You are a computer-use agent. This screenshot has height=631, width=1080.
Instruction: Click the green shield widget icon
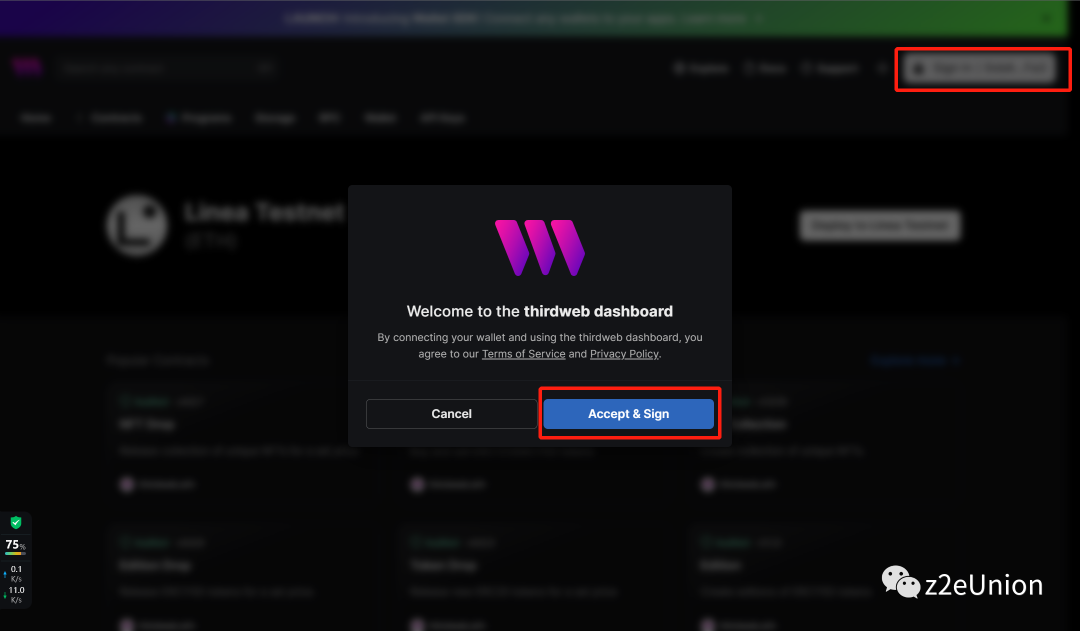click(15, 522)
